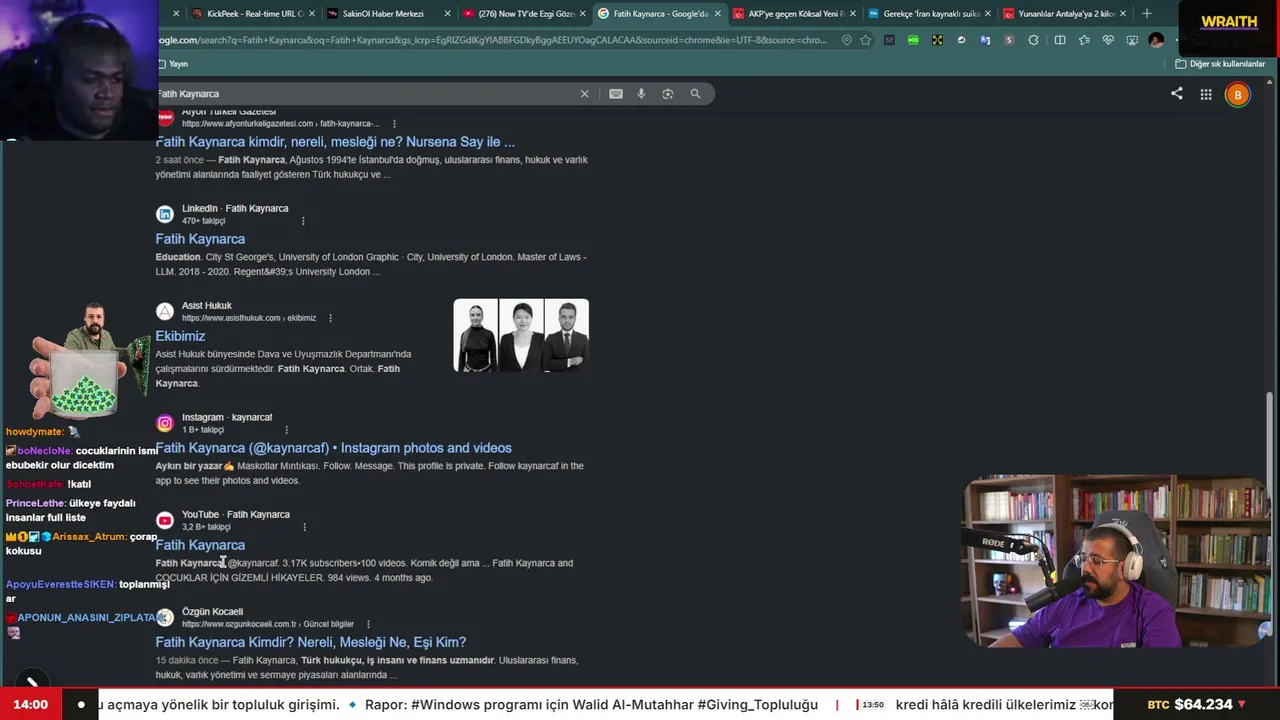The image size is (1280, 720).
Task: Switch to the Now TV'de Ezgi Gözeger YouTube tab
Action: click(x=523, y=14)
